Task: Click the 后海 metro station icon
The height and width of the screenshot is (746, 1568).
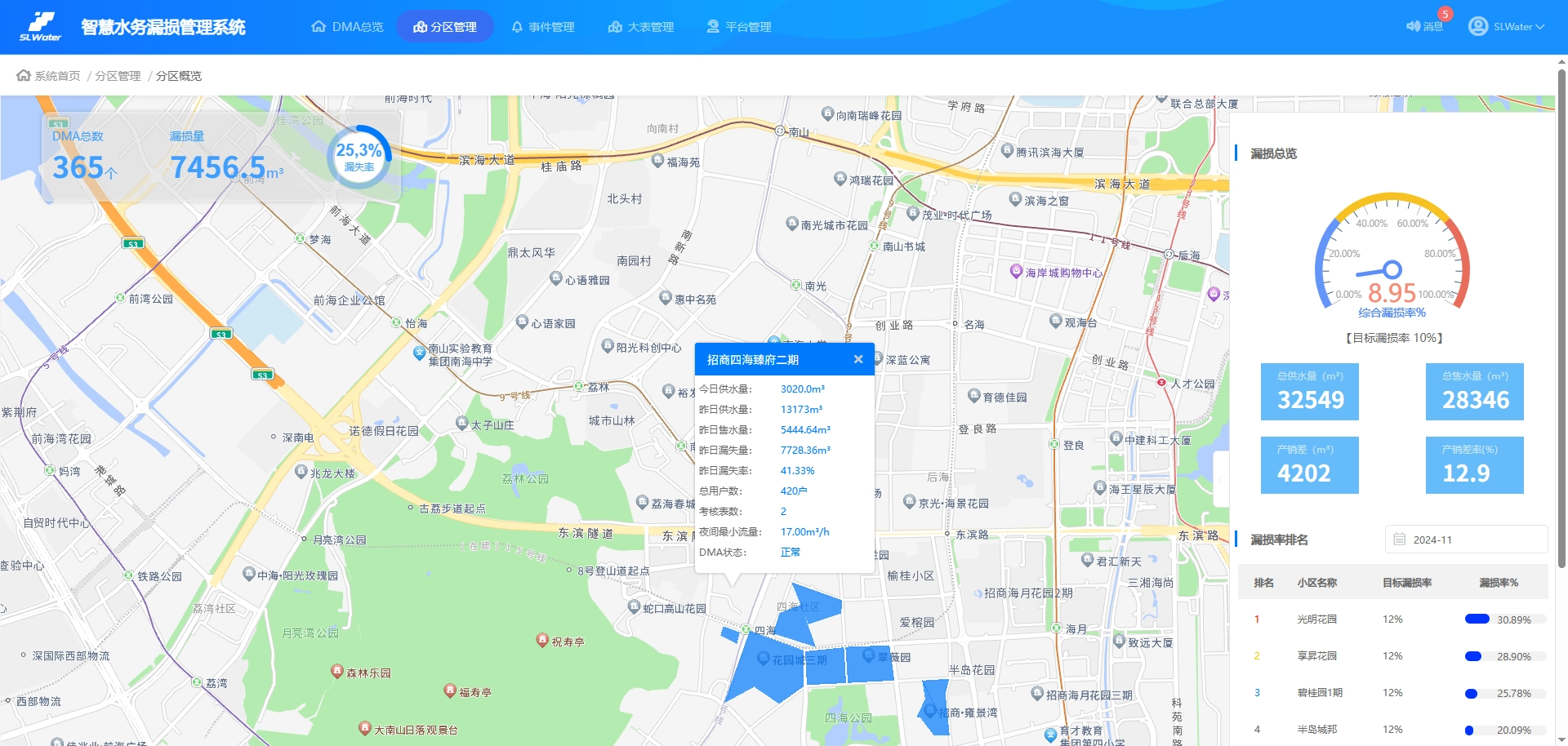Action: [1169, 255]
